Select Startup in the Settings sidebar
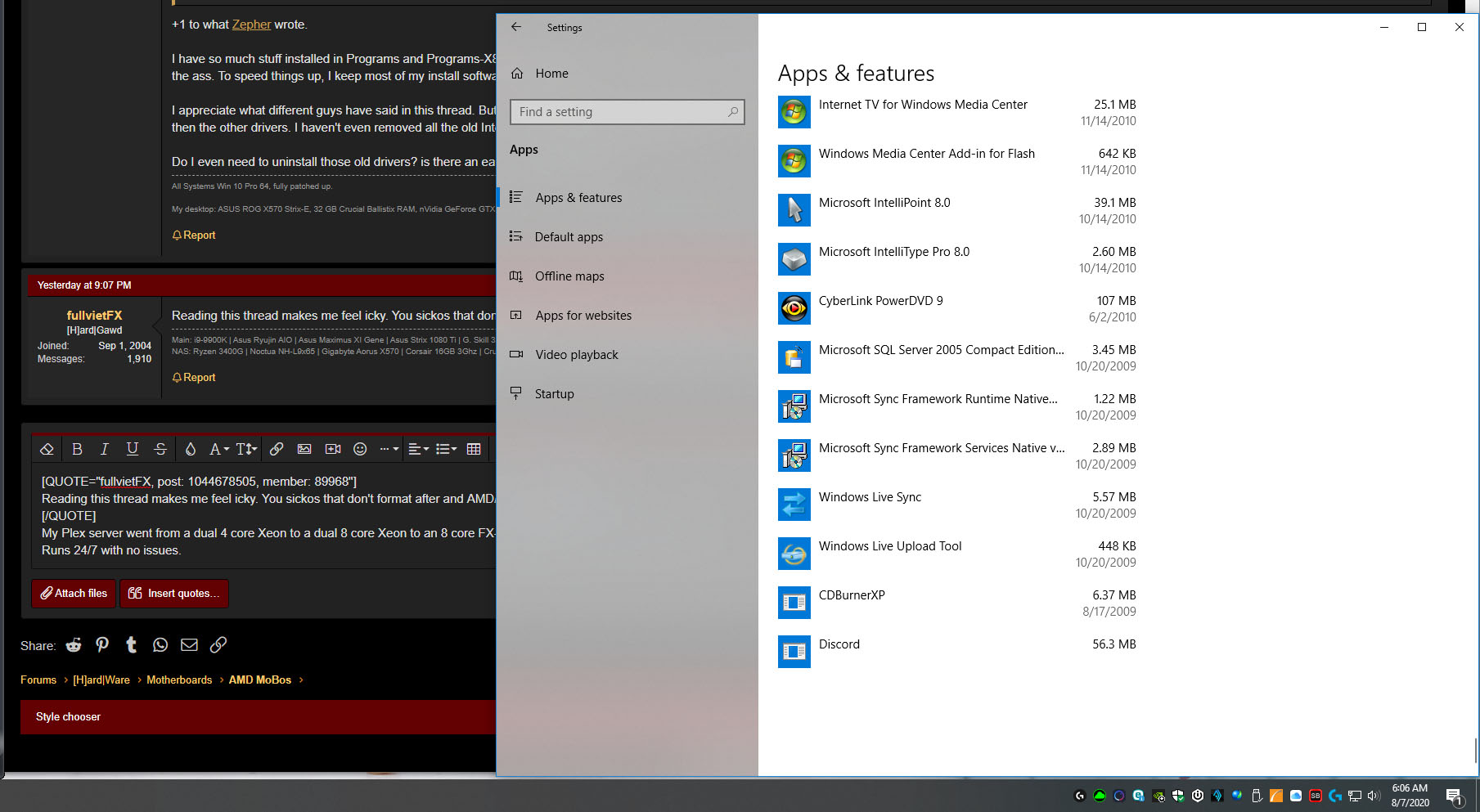 click(554, 394)
